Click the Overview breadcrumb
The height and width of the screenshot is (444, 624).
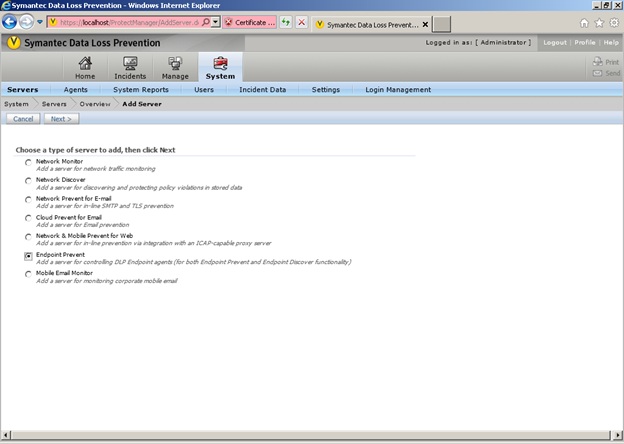(95, 104)
